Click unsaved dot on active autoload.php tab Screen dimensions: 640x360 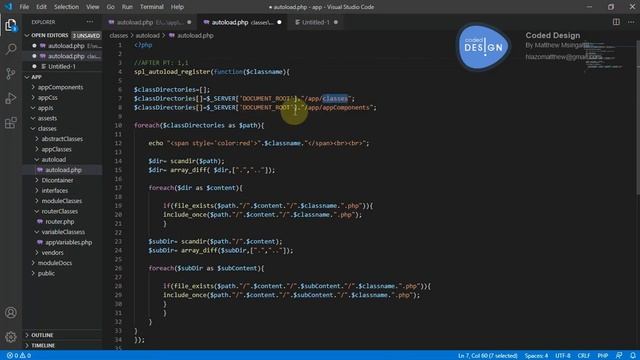[x=279, y=22]
